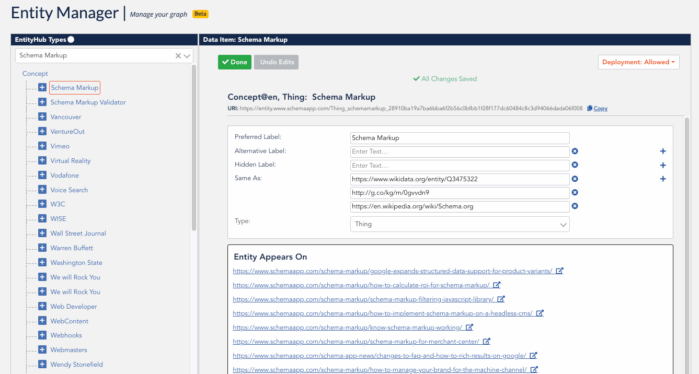Click plus icon beside Web Developer
This screenshot has height=374, width=699.
point(42,306)
